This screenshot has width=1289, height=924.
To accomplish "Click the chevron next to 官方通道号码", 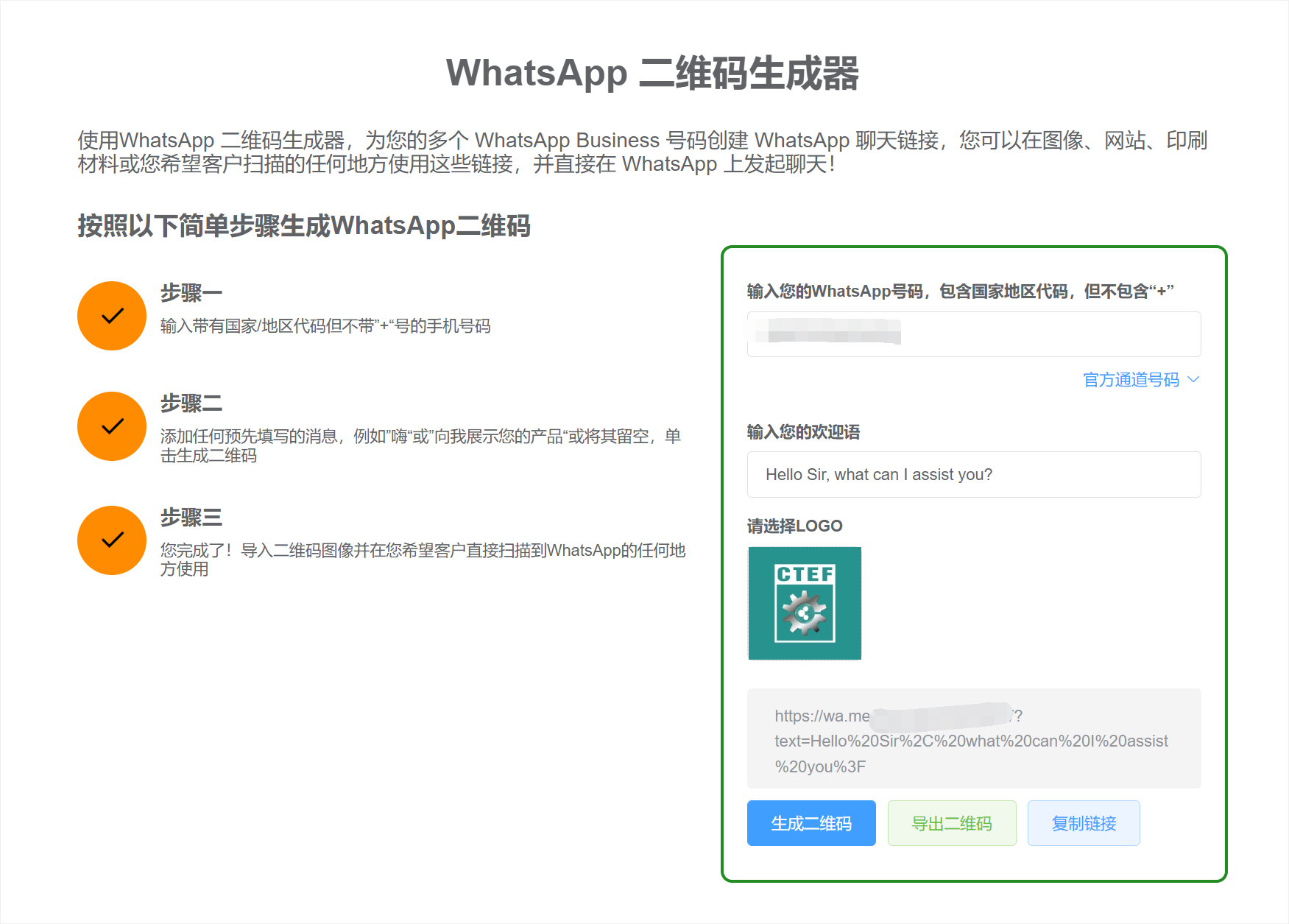I will click(x=1193, y=380).
